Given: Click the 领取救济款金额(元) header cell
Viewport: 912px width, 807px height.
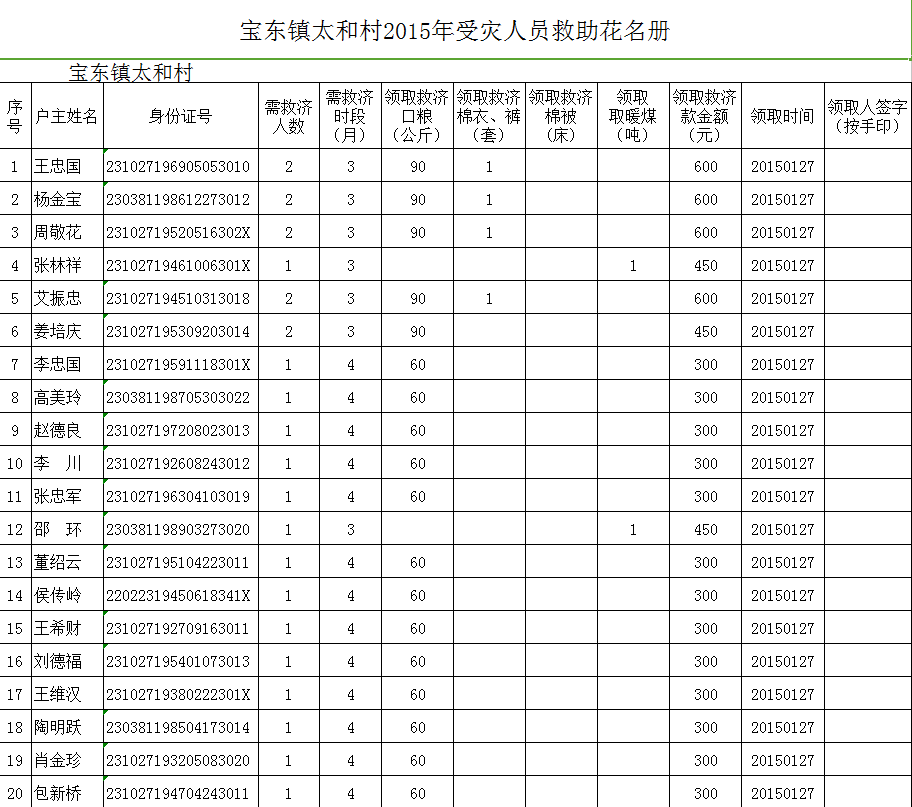Looking at the screenshot, I should click(x=706, y=116).
